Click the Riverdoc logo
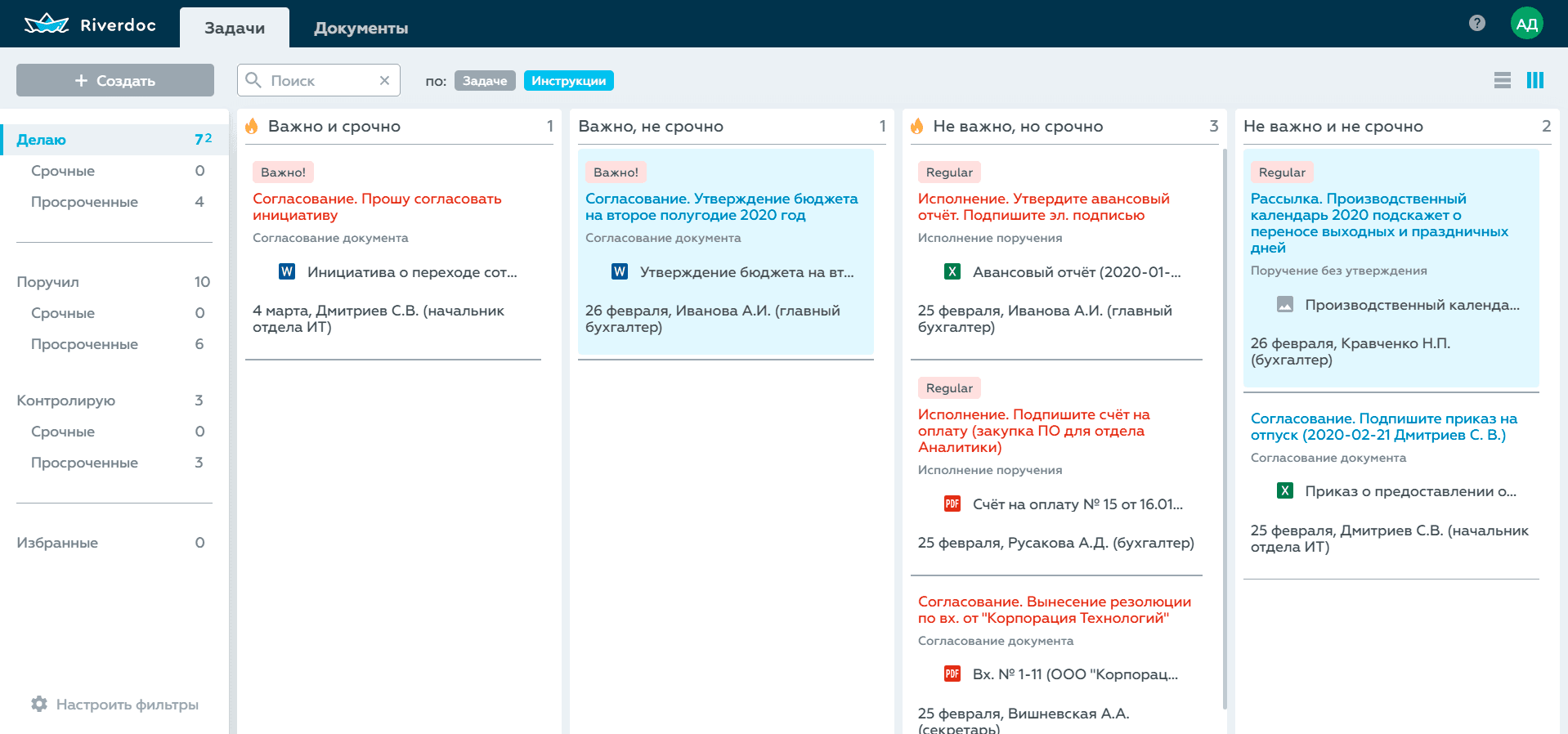This screenshot has width=1568, height=734. point(90,25)
